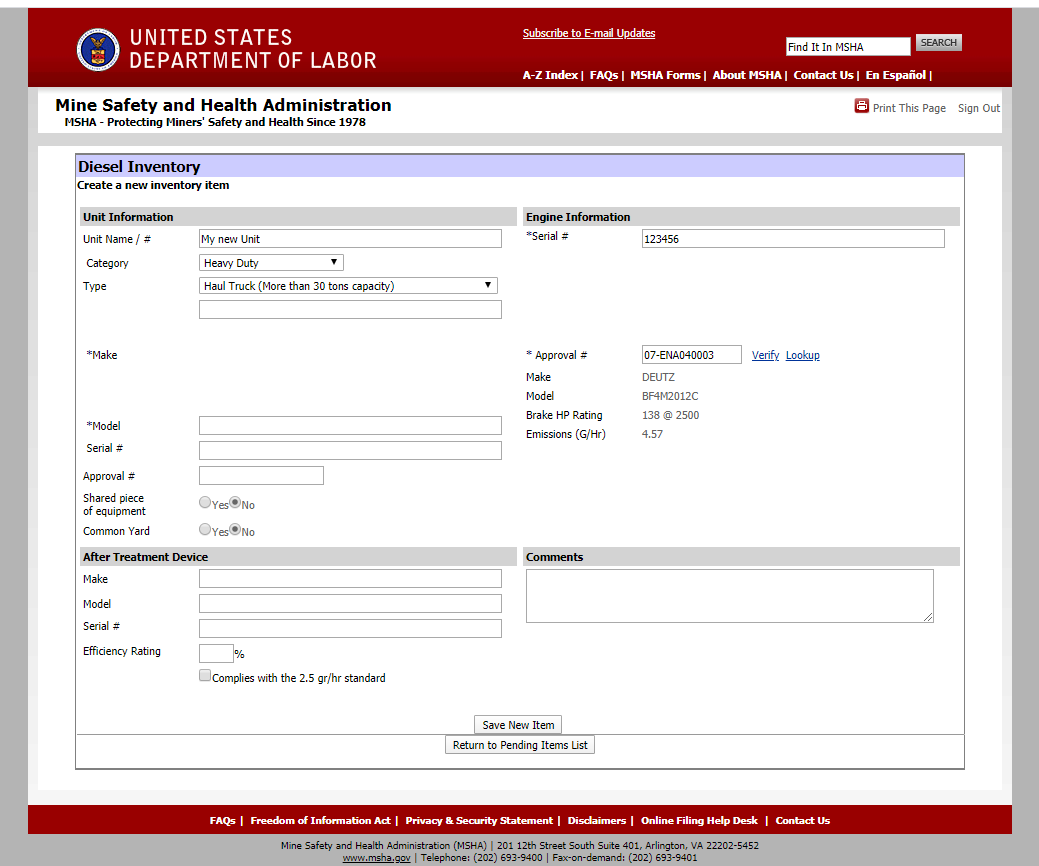Click the Sign Out link

(x=978, y=108)
